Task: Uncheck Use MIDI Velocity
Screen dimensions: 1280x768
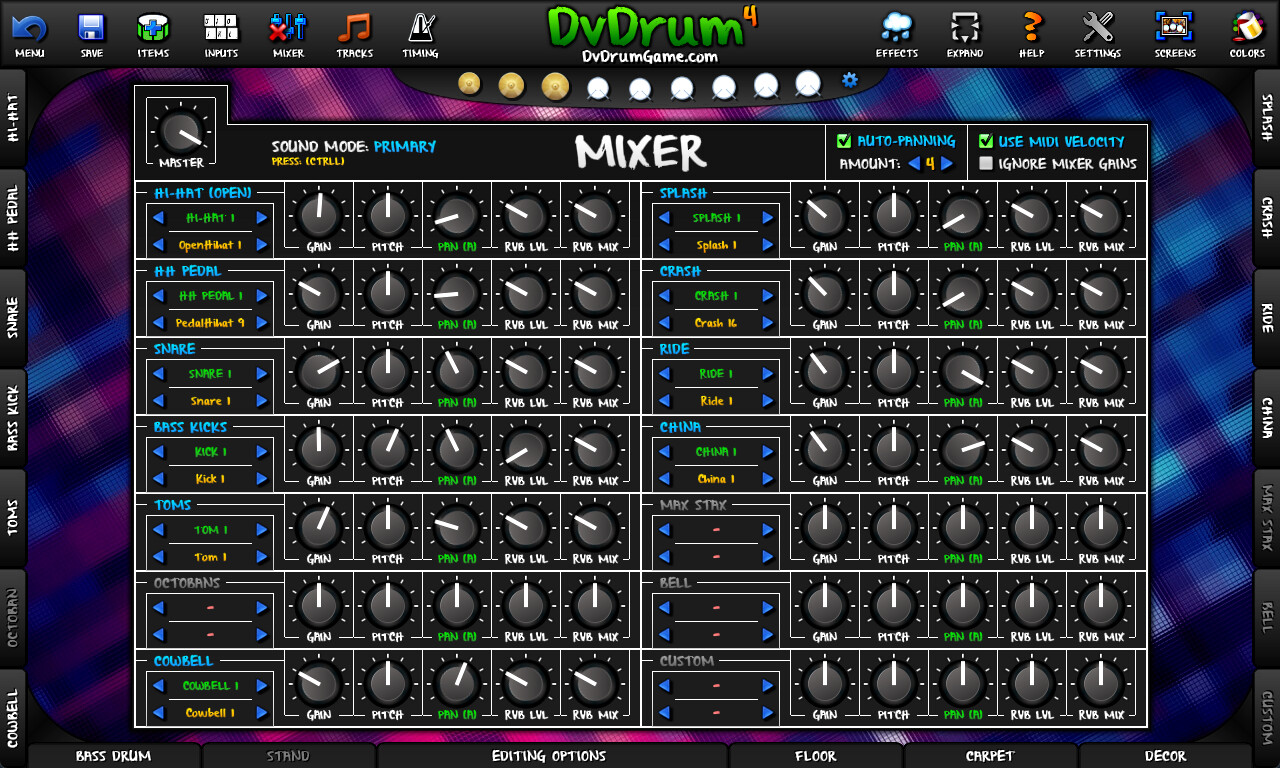Action: (x=986, y=141)
